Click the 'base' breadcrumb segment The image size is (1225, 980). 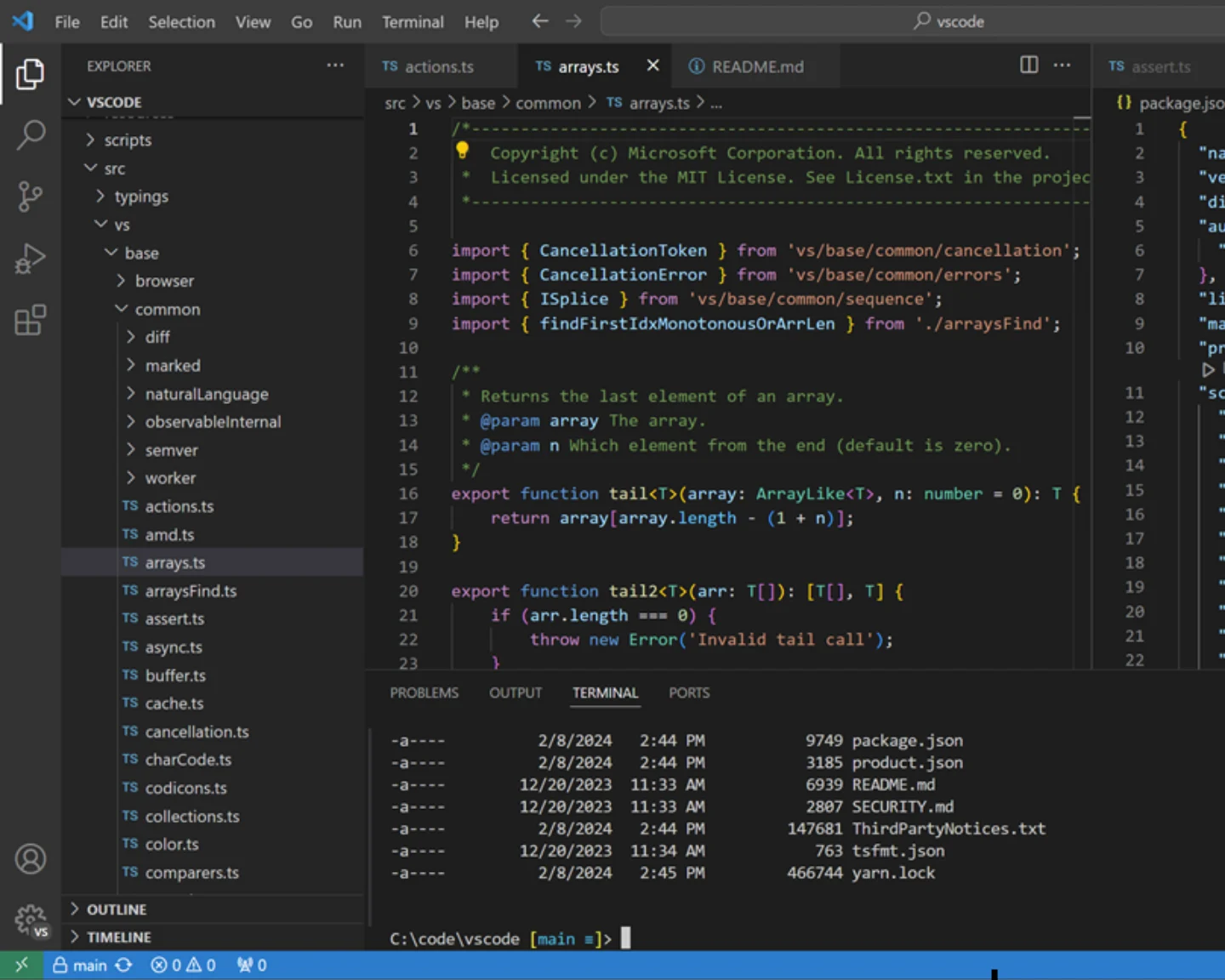[478, 103]
